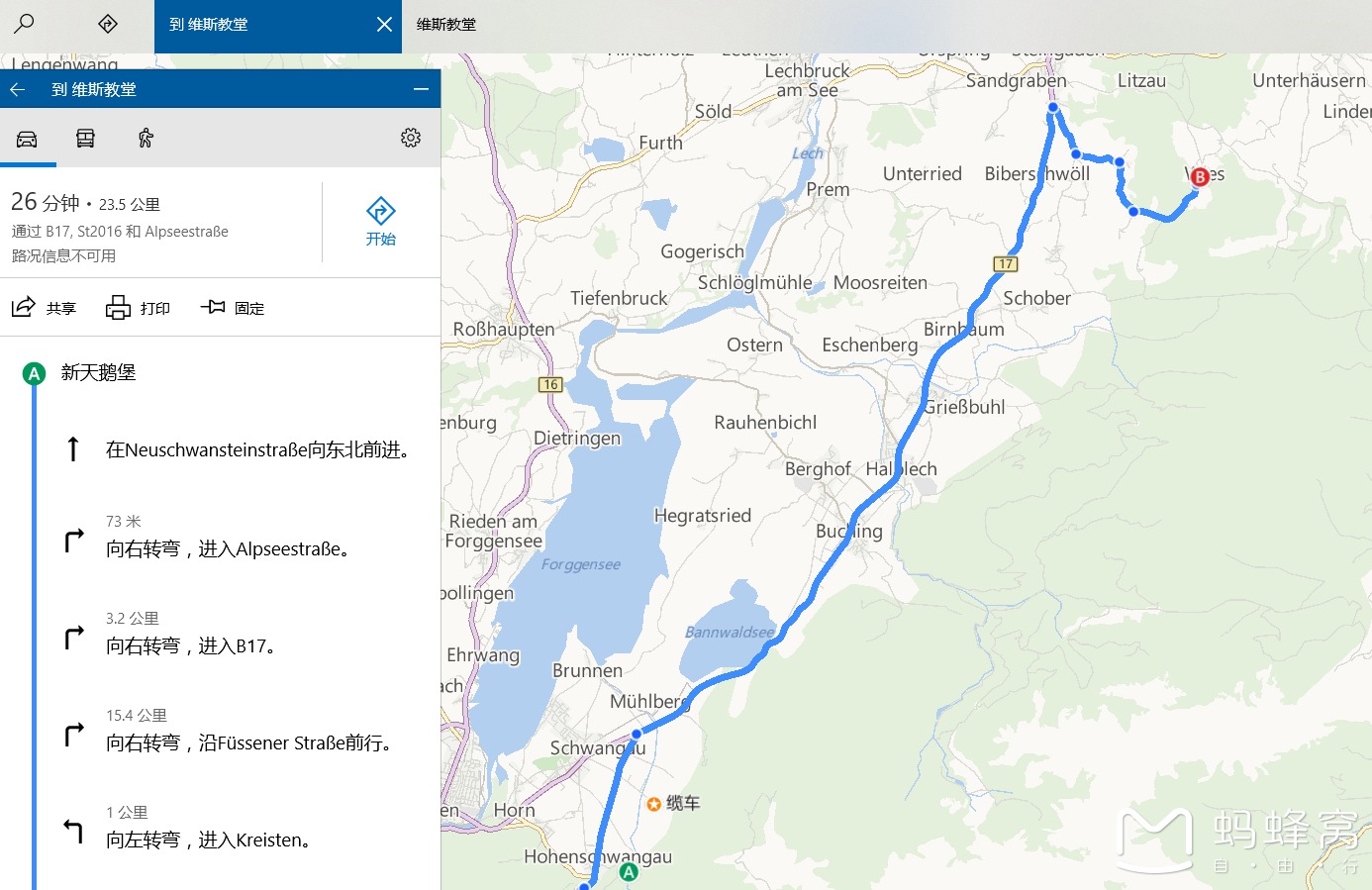Click the route 17 road shield on map
This screenshot has height=890, width=1372.
pyautogui.click(x=1006, y=263)
